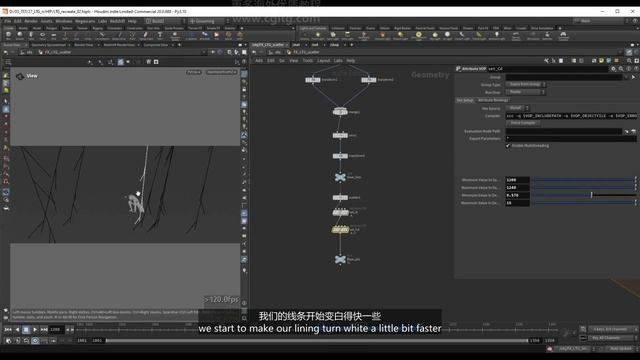Switch to Attribute Bindings tab

493,100
